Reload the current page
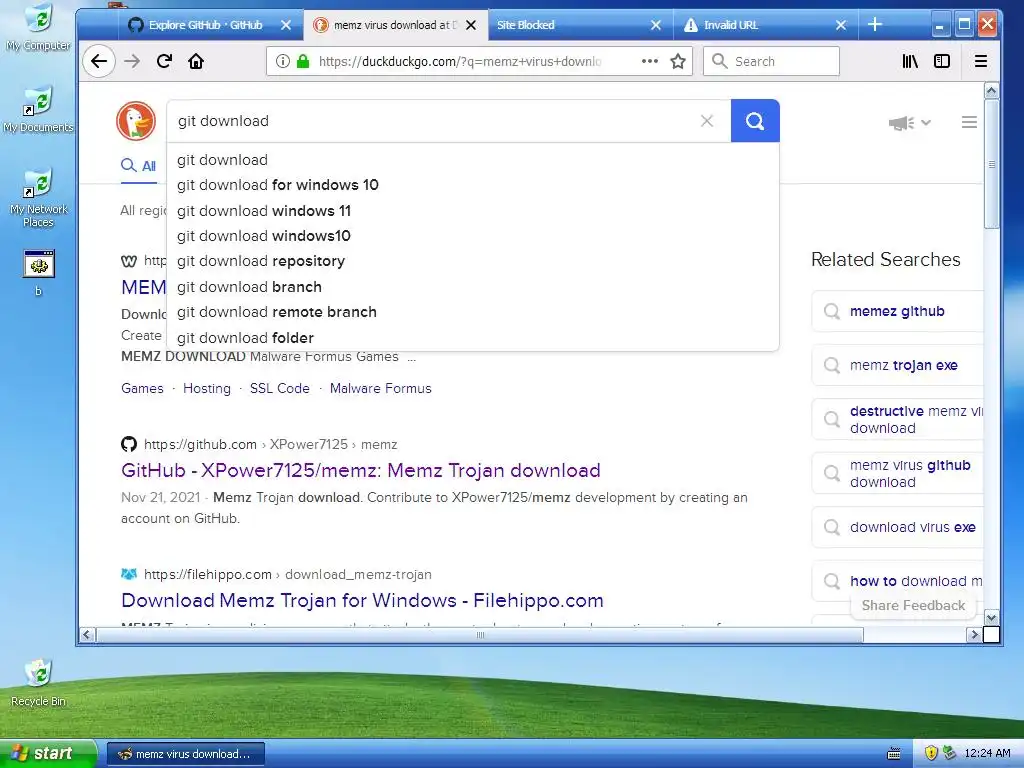 [x=164, y=61]
